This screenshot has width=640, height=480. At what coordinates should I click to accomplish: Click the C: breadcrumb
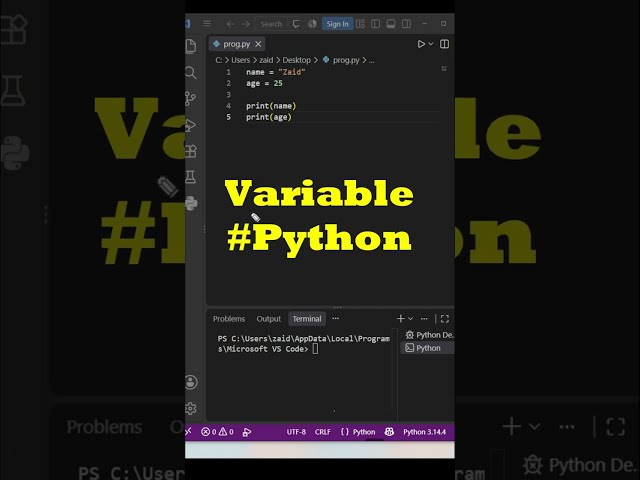(x=219, y=60)
